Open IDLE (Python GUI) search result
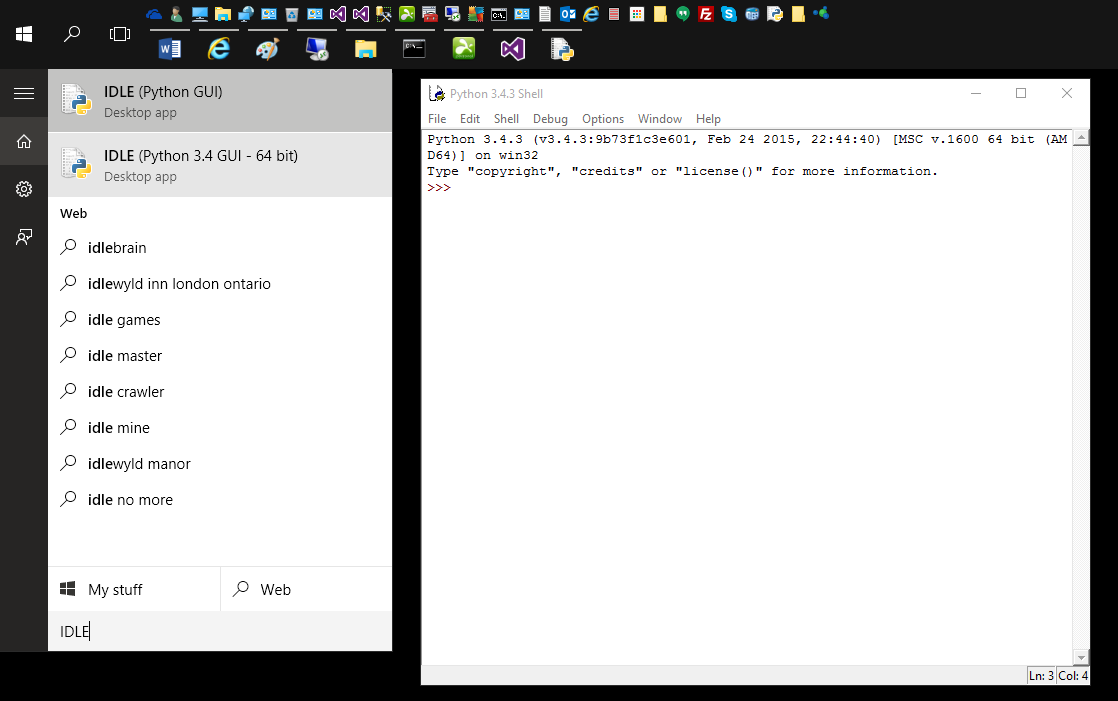The width and height of the screenshot is (1118, 701). [x=220, y=101]
